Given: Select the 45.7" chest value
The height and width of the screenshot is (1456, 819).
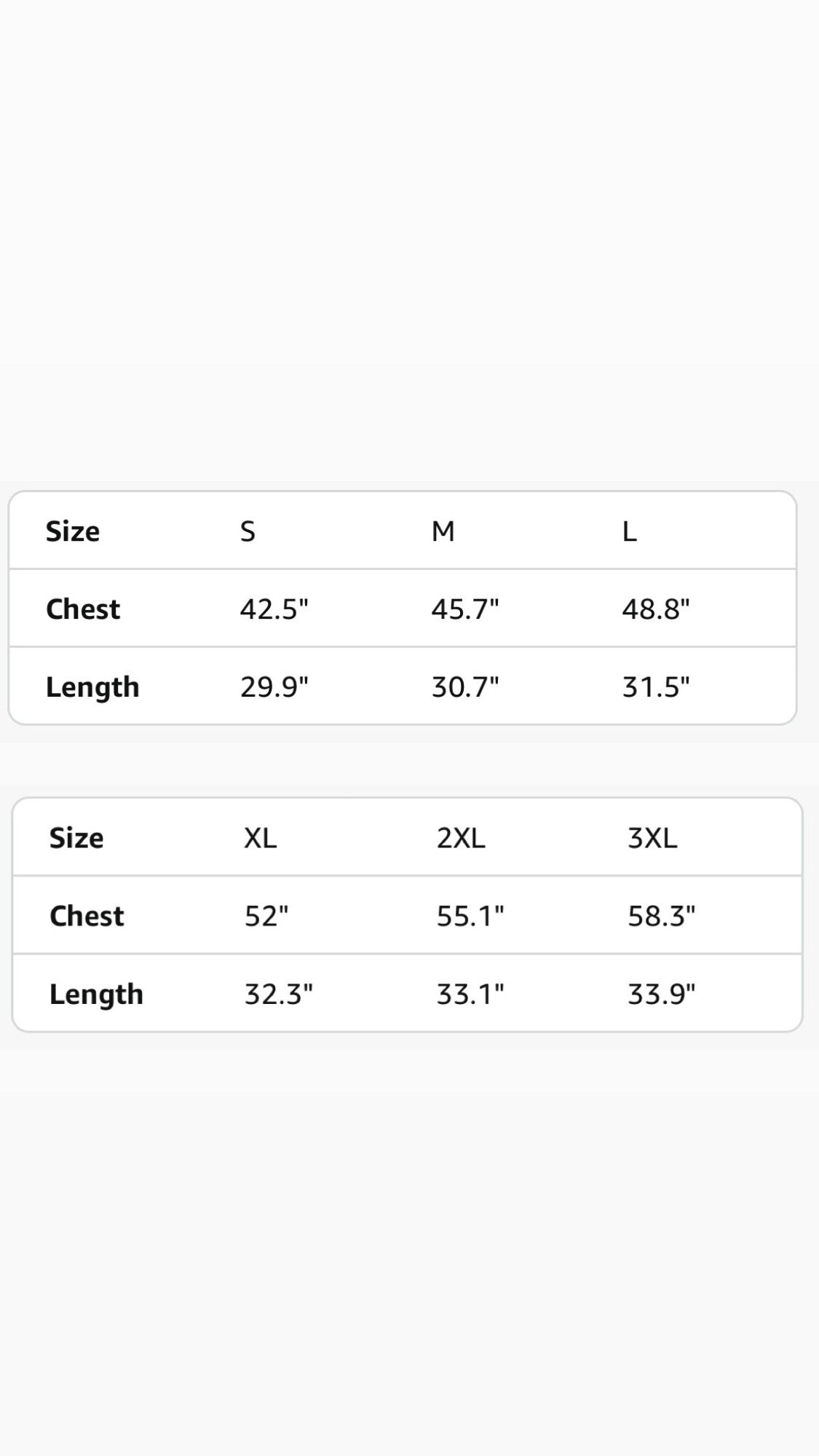Looking at the screenshot, I should tap(465, 609).
